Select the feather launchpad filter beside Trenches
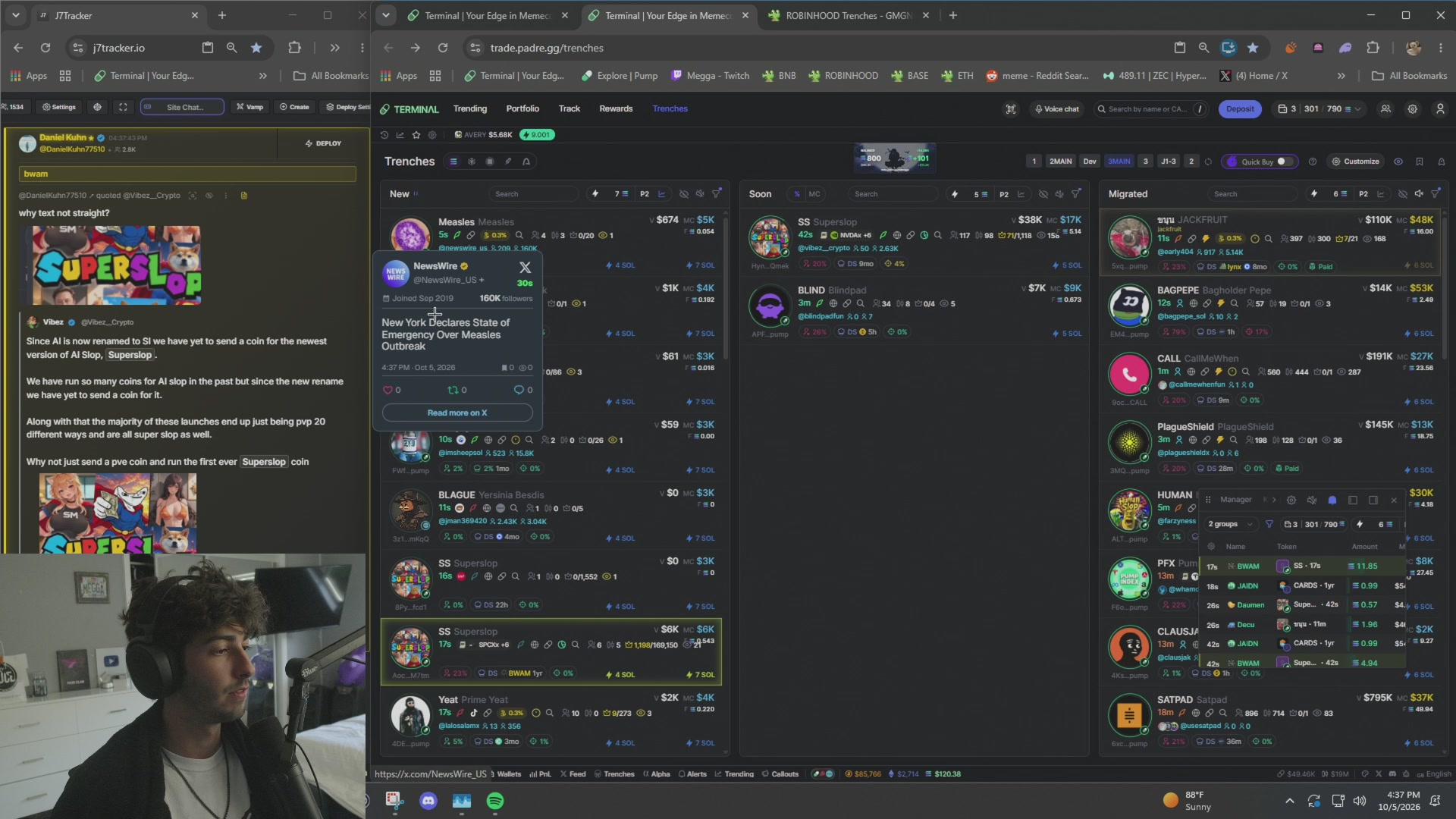This screenshot has width=1456, height=819. coord(508,162)
